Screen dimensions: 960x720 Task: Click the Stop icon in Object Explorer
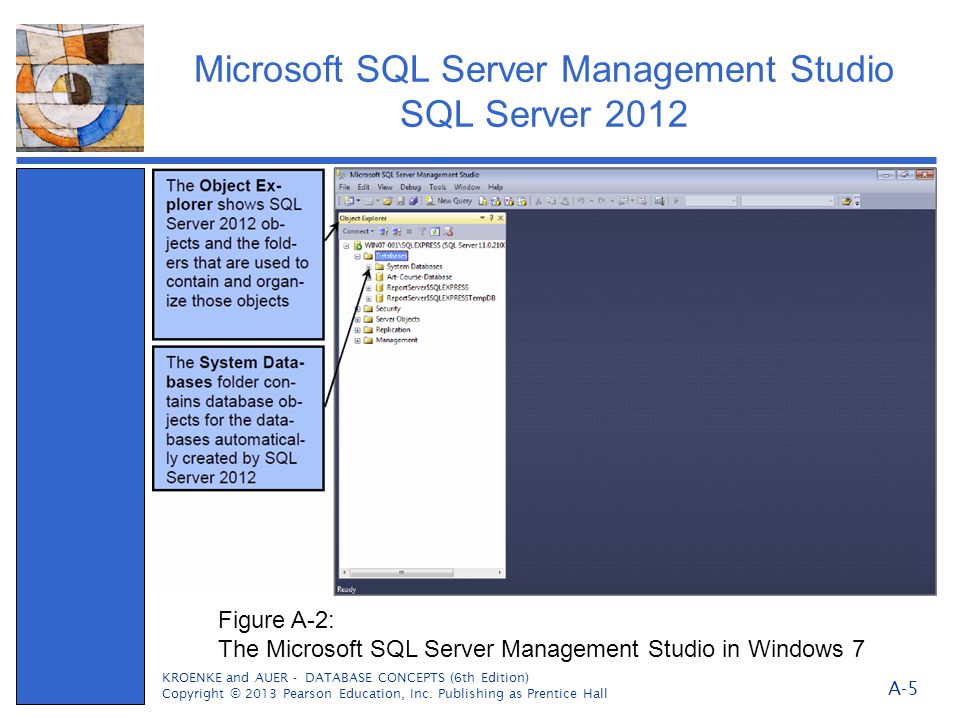pyautogui.click(x=409, y=231)
